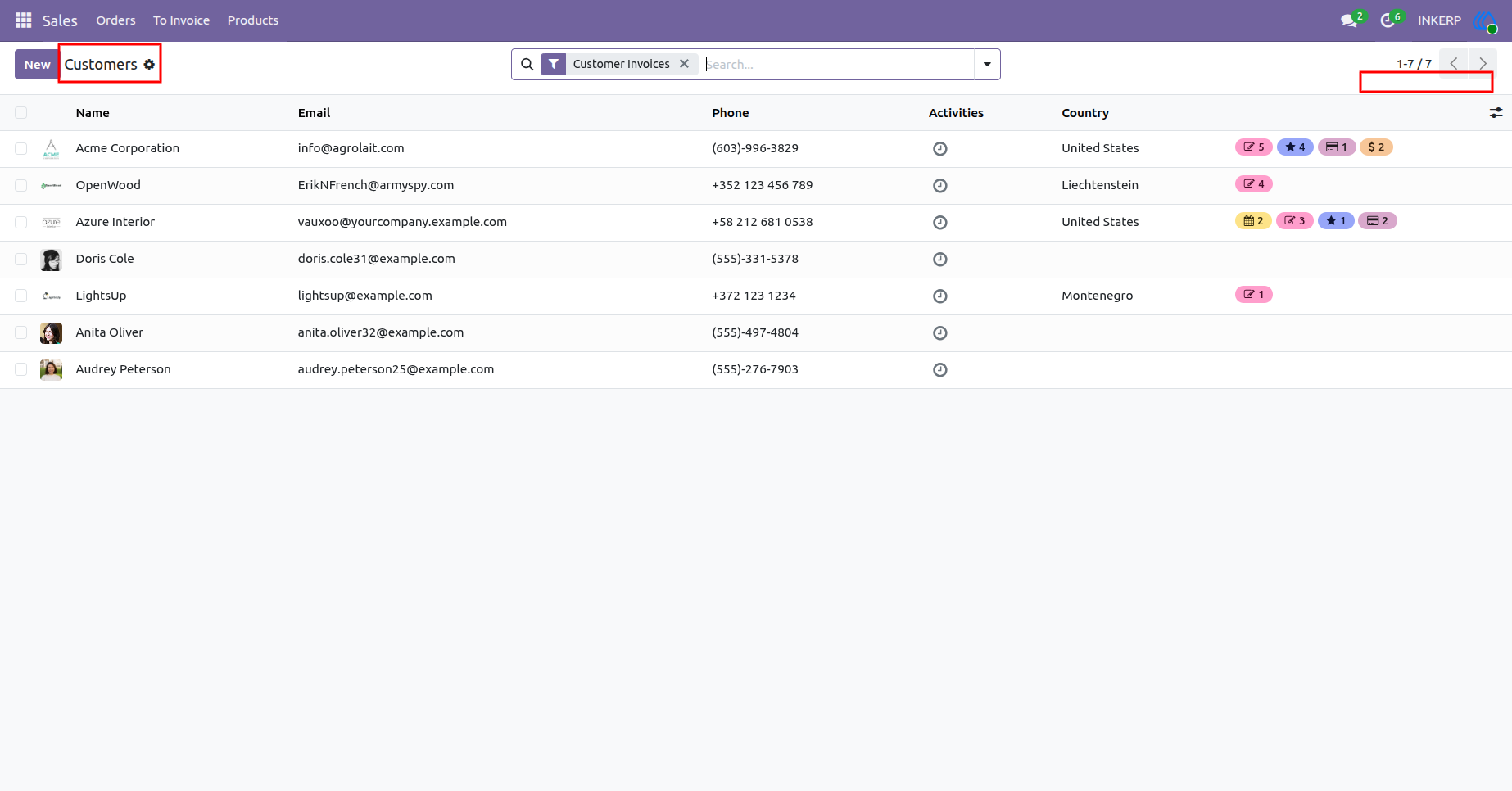The height and width of the screenshot is (791, 1512).
Task: Click the activity clock for Azure Interior
Action: pos(940,222)
